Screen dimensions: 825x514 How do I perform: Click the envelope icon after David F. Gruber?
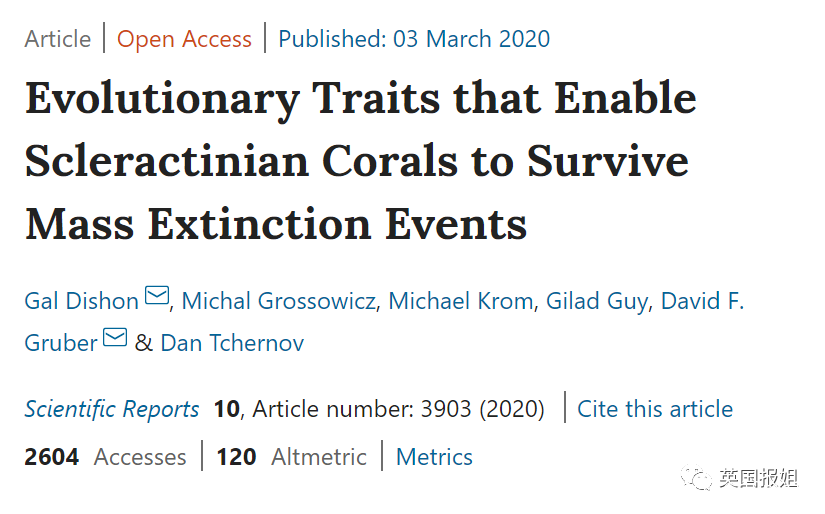[x=115, y=338]
